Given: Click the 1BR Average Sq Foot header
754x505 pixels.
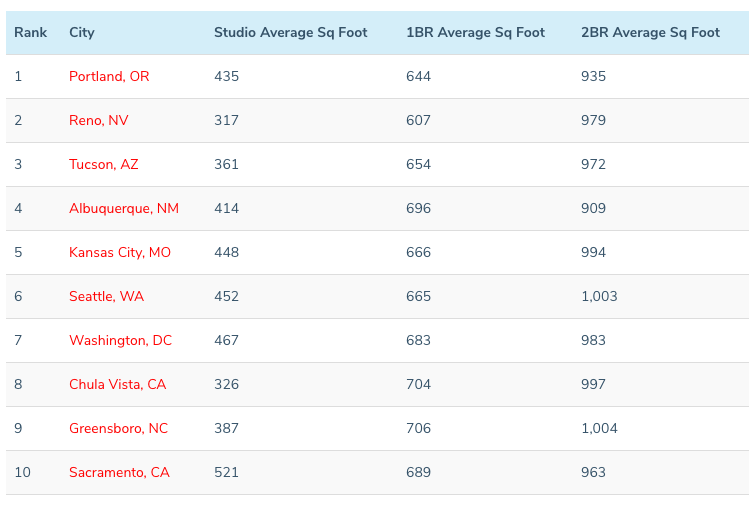Looking at the screenshot, I should (475, 33).
